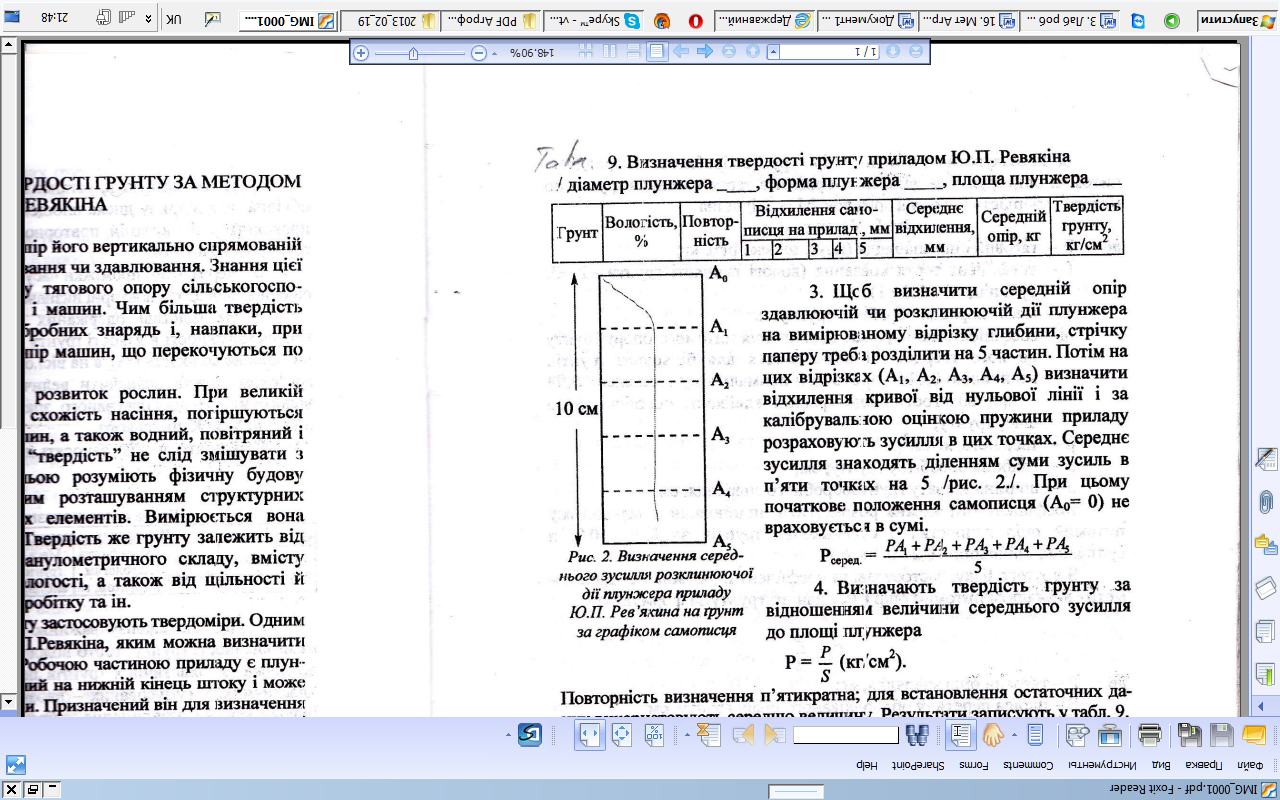Open the Forms menu
This screenshot has width=1280, height=800.
[x=973, y=765]
